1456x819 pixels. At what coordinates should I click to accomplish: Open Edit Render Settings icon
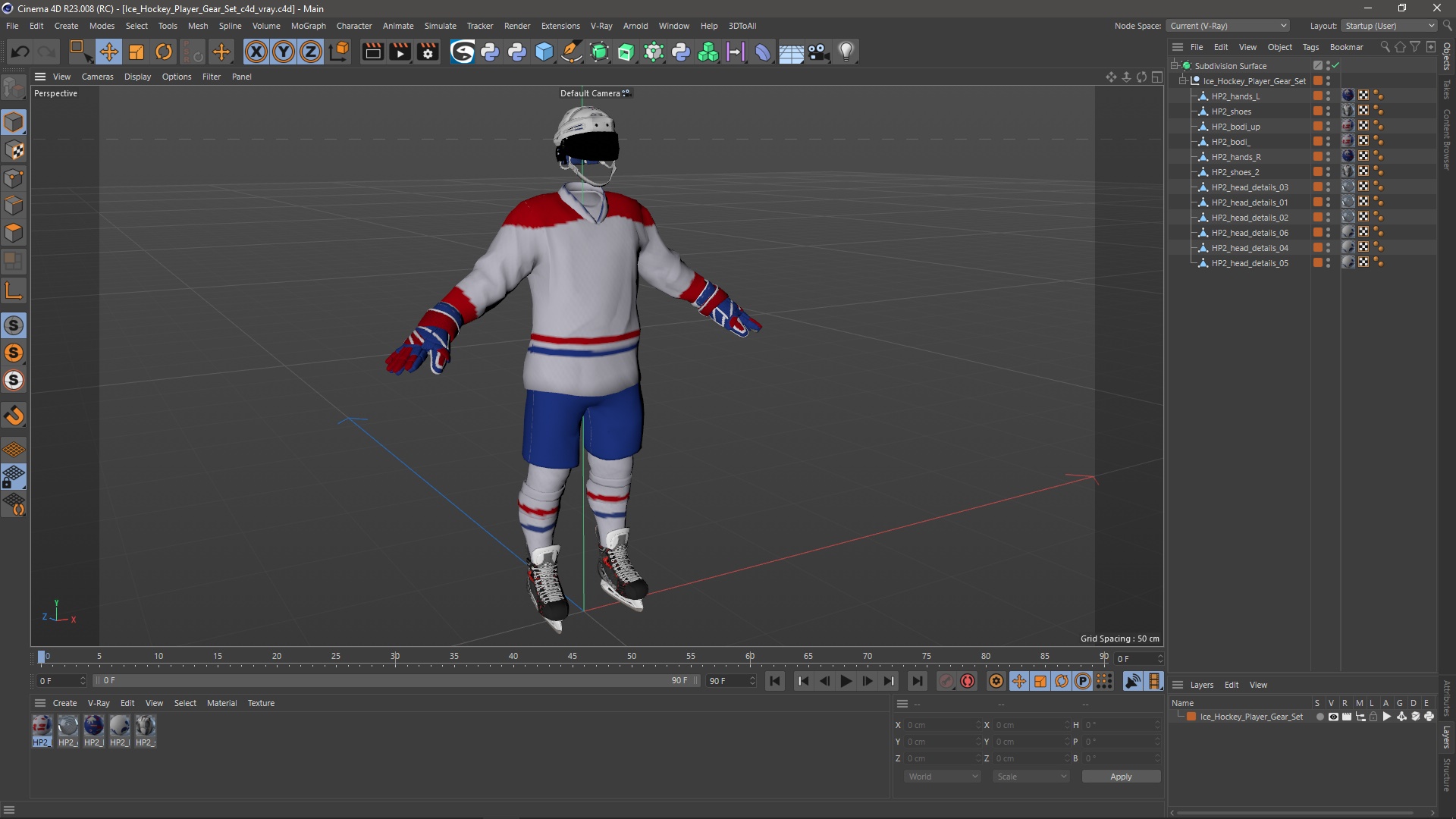428,52
